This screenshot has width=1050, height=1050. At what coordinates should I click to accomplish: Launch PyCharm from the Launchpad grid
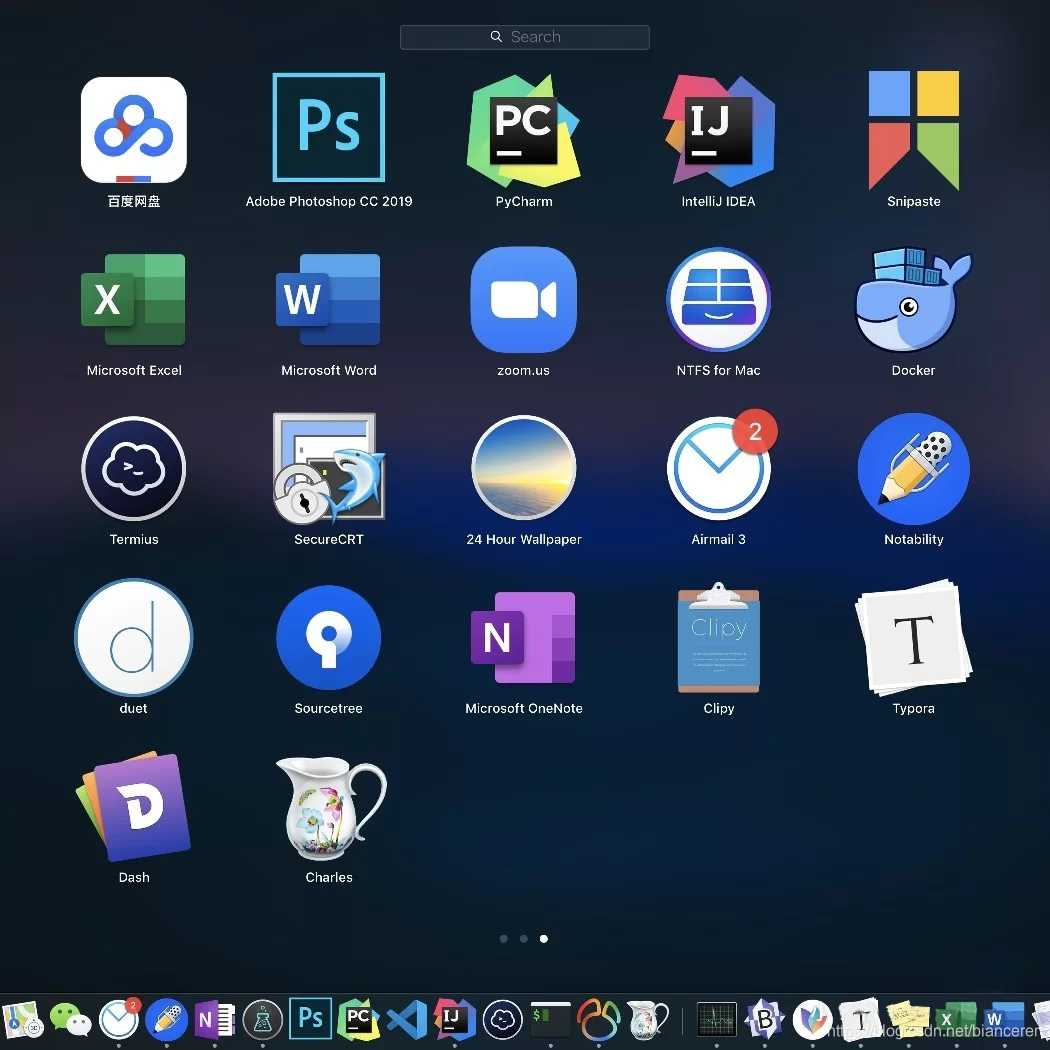point(524,130)
